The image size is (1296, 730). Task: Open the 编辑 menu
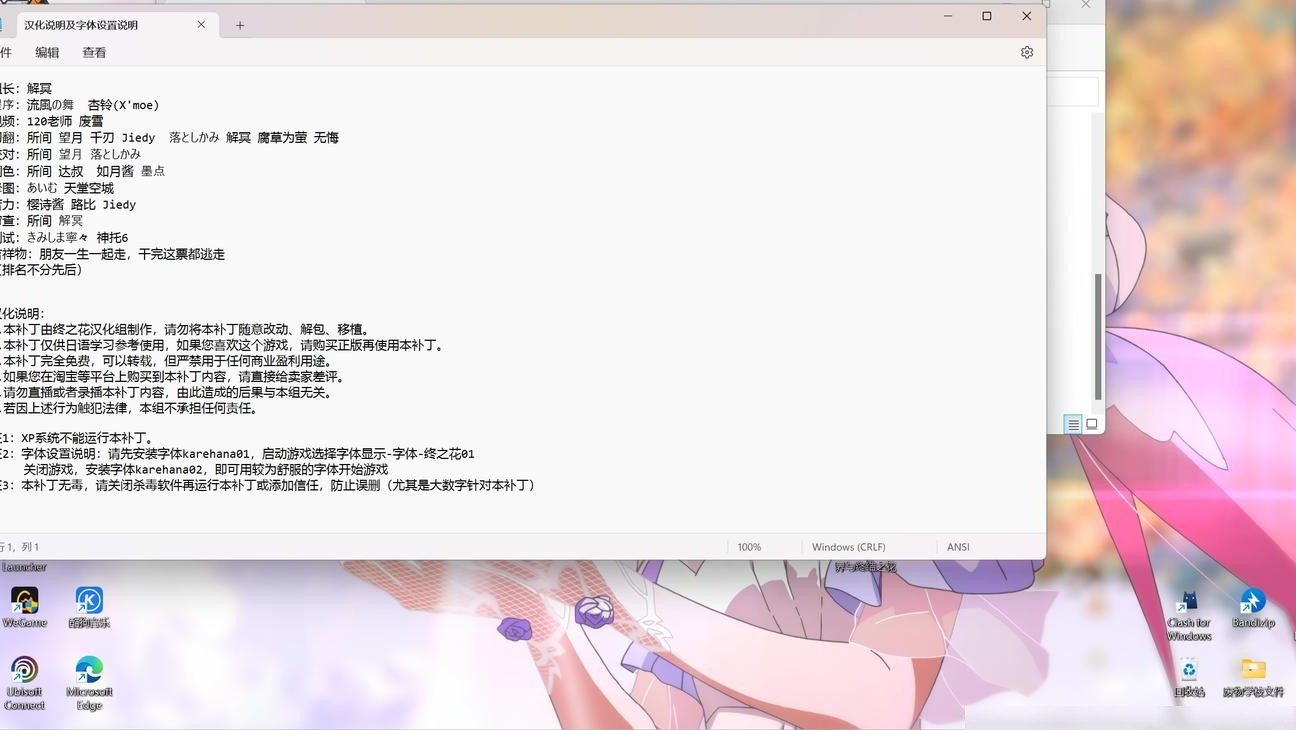(x=47, y=53)
